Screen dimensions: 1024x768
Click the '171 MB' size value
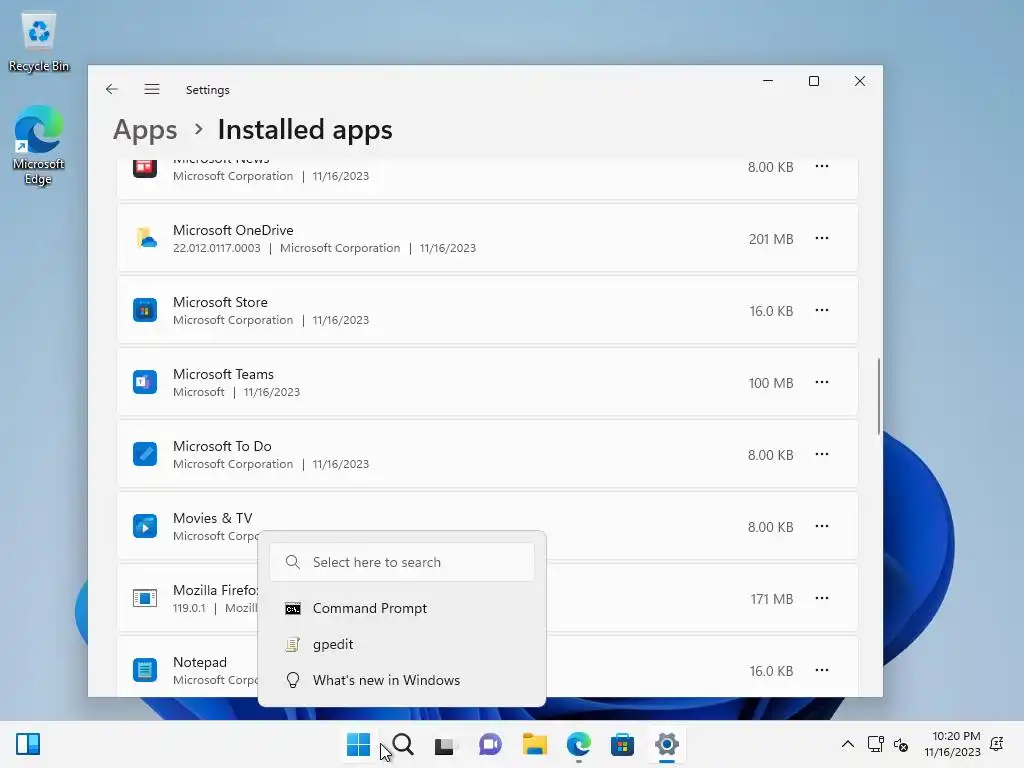[771, 599]
